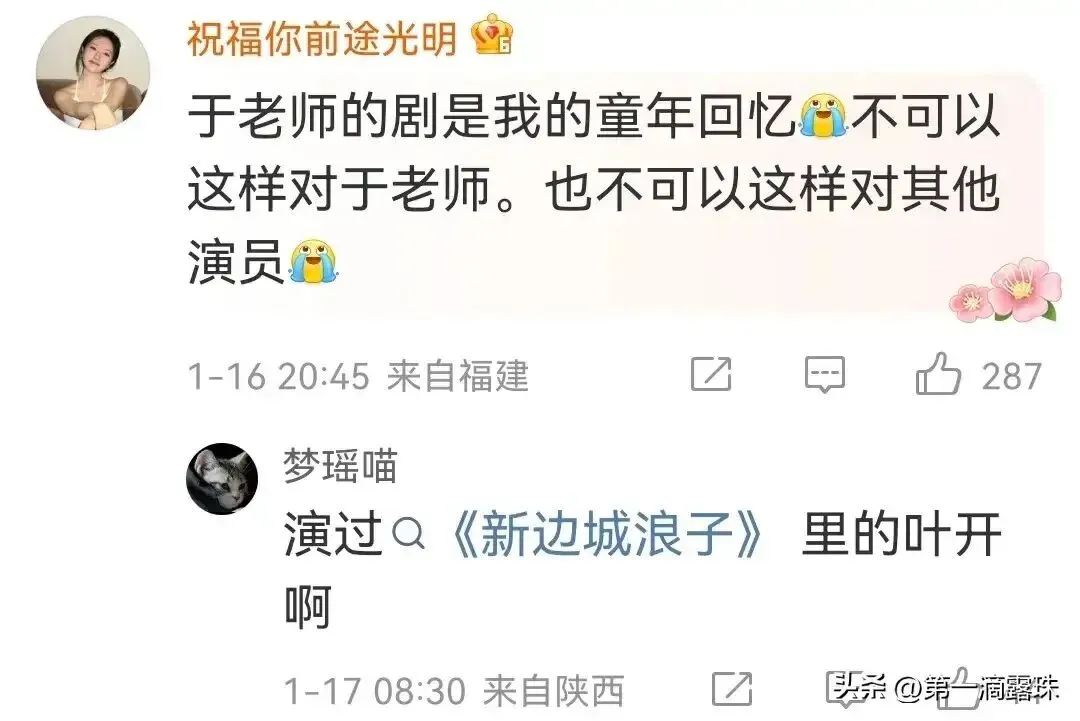Tap the 287 like count
This screenshot has height=721, width=1080.
[x=1011, y=377]
